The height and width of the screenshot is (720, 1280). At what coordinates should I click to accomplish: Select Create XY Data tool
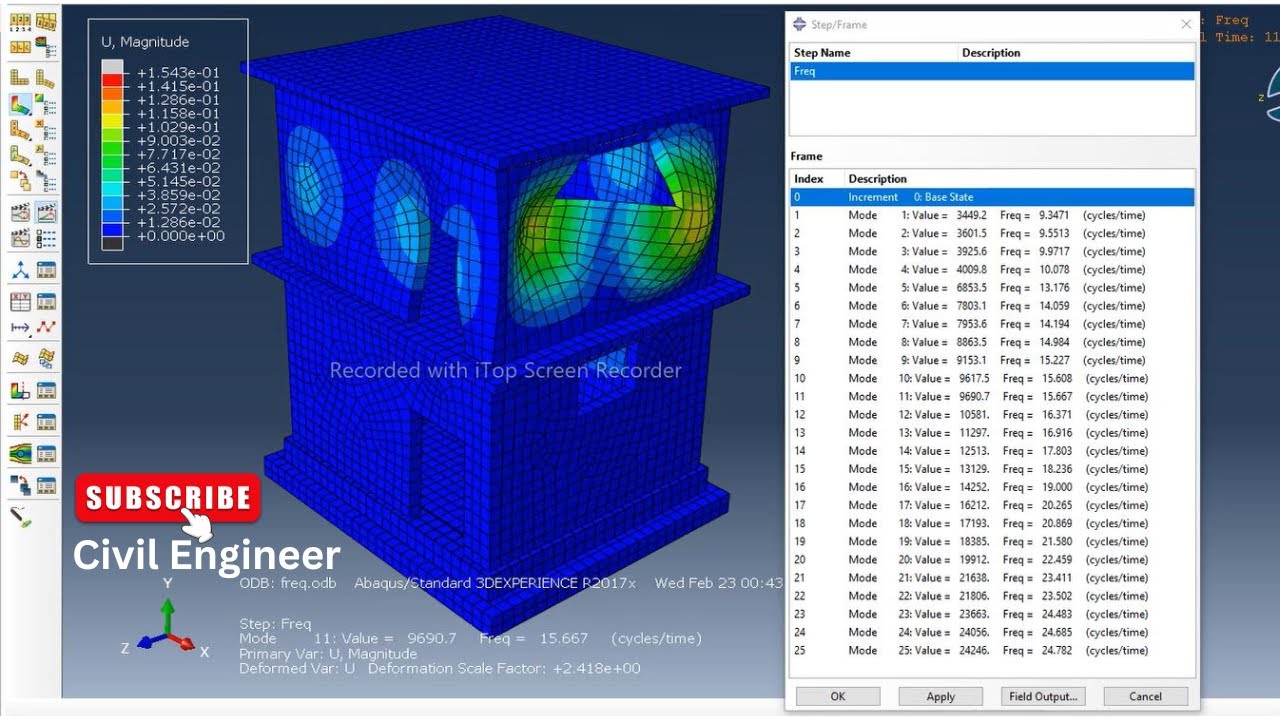19,302
